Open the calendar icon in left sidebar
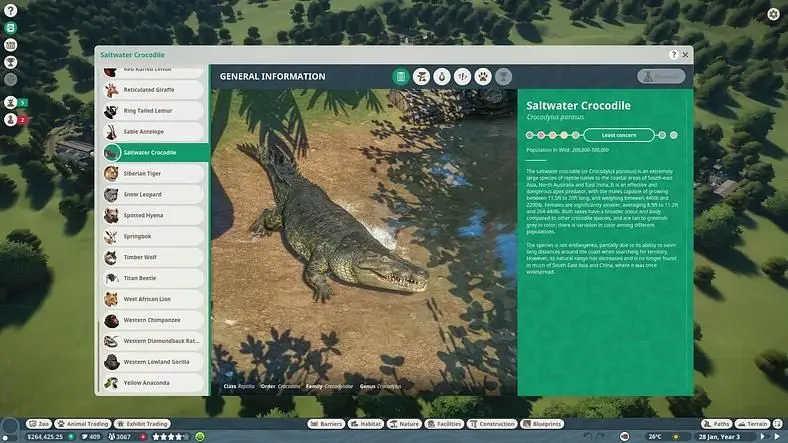Viewport: 788px width, 443px height. tap(10, 45)
